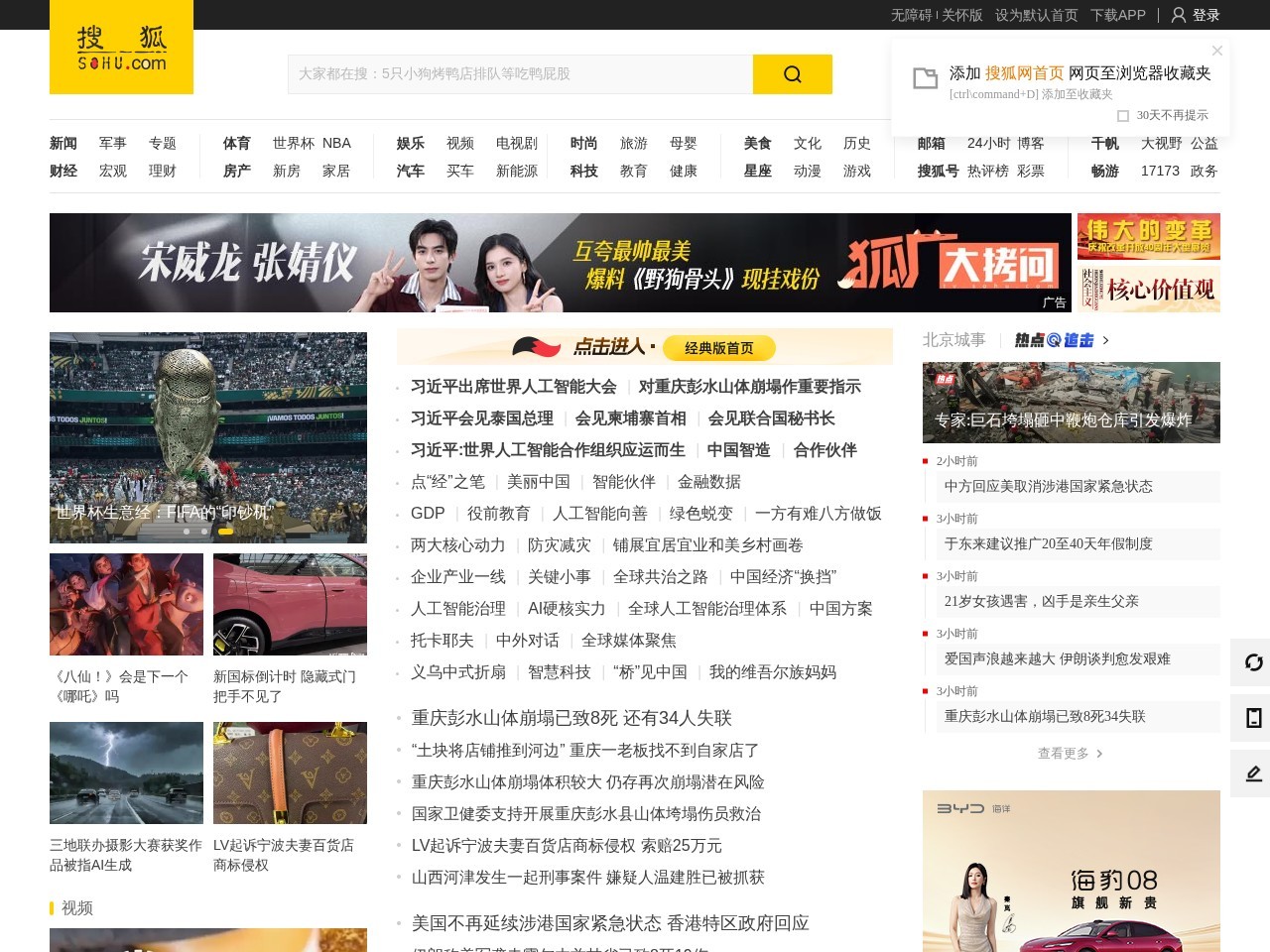Click the yellow search magnifier button
The height and width of the screenshot is (952, 1270).
[x=792, y=74]
